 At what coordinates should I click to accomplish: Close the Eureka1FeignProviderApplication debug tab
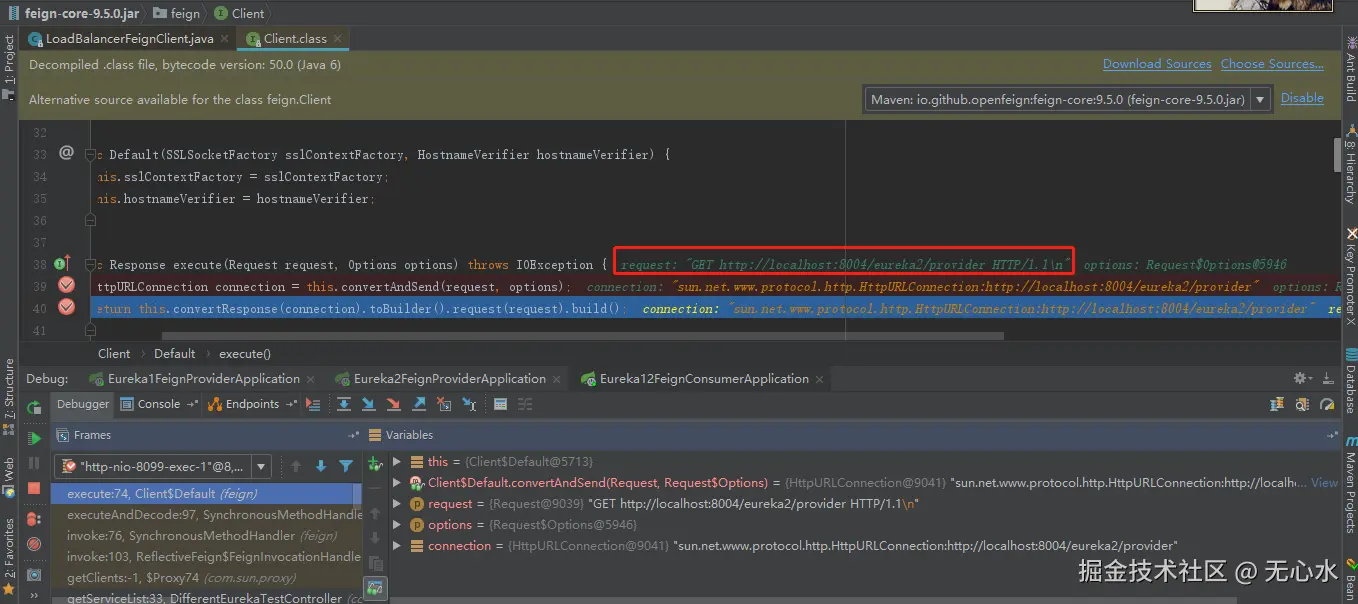(309, 379)
